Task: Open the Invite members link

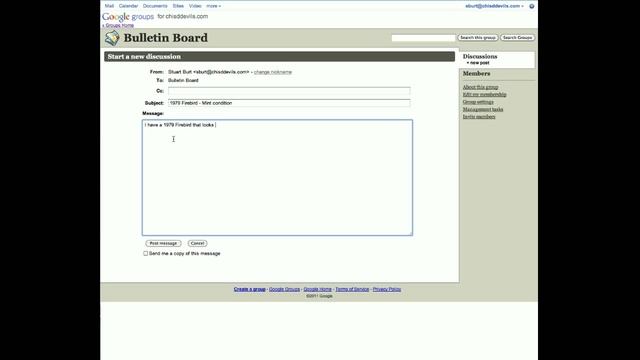Action: (479, 117)
